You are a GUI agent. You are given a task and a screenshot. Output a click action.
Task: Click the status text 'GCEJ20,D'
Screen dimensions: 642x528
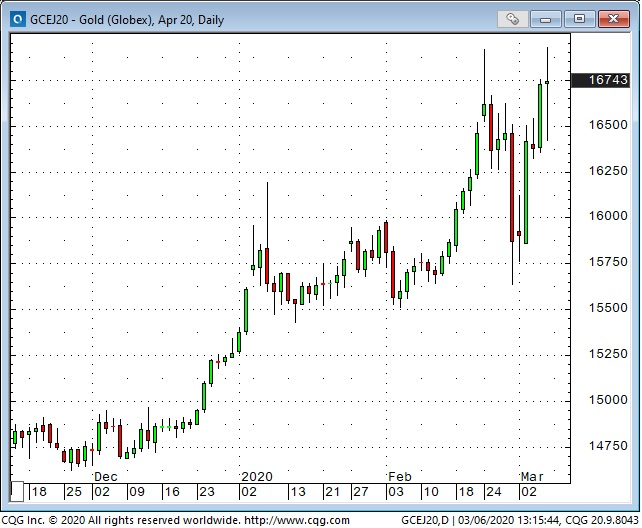pyautogui.click(x=425, y=521)
